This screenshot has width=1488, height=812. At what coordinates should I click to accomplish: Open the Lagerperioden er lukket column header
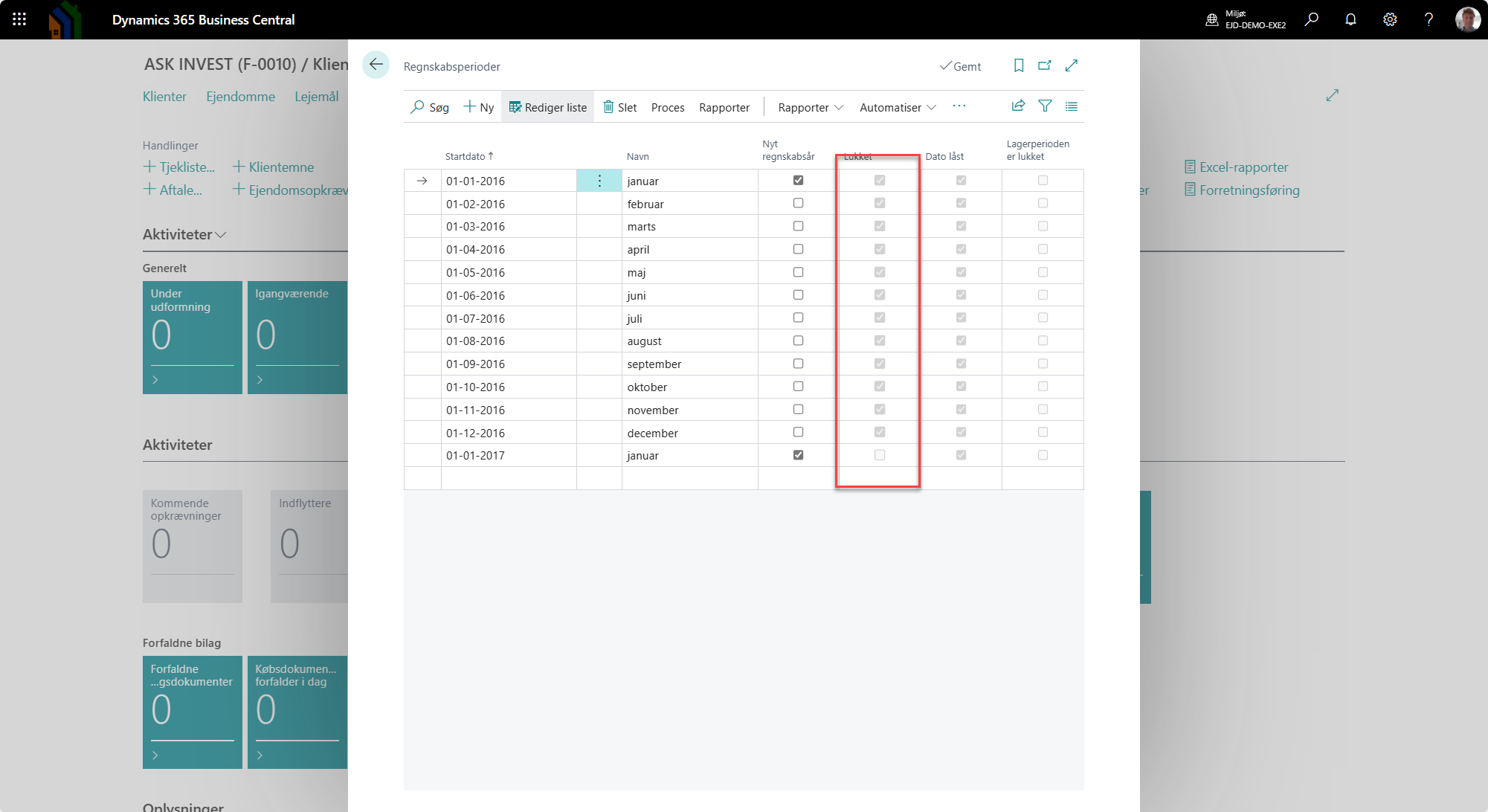pyautogui.click(x=1038, y=150)
